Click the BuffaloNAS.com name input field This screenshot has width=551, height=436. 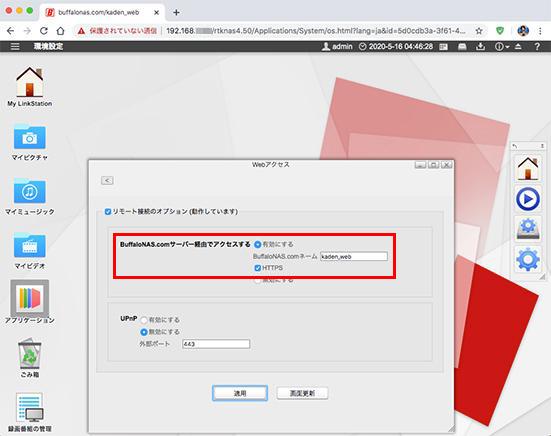point(354,256)
